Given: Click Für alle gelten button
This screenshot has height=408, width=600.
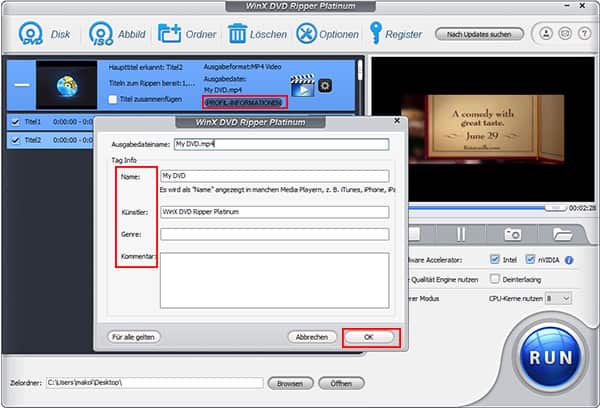Looking at the screenshot, I should (x=134, y=337).
